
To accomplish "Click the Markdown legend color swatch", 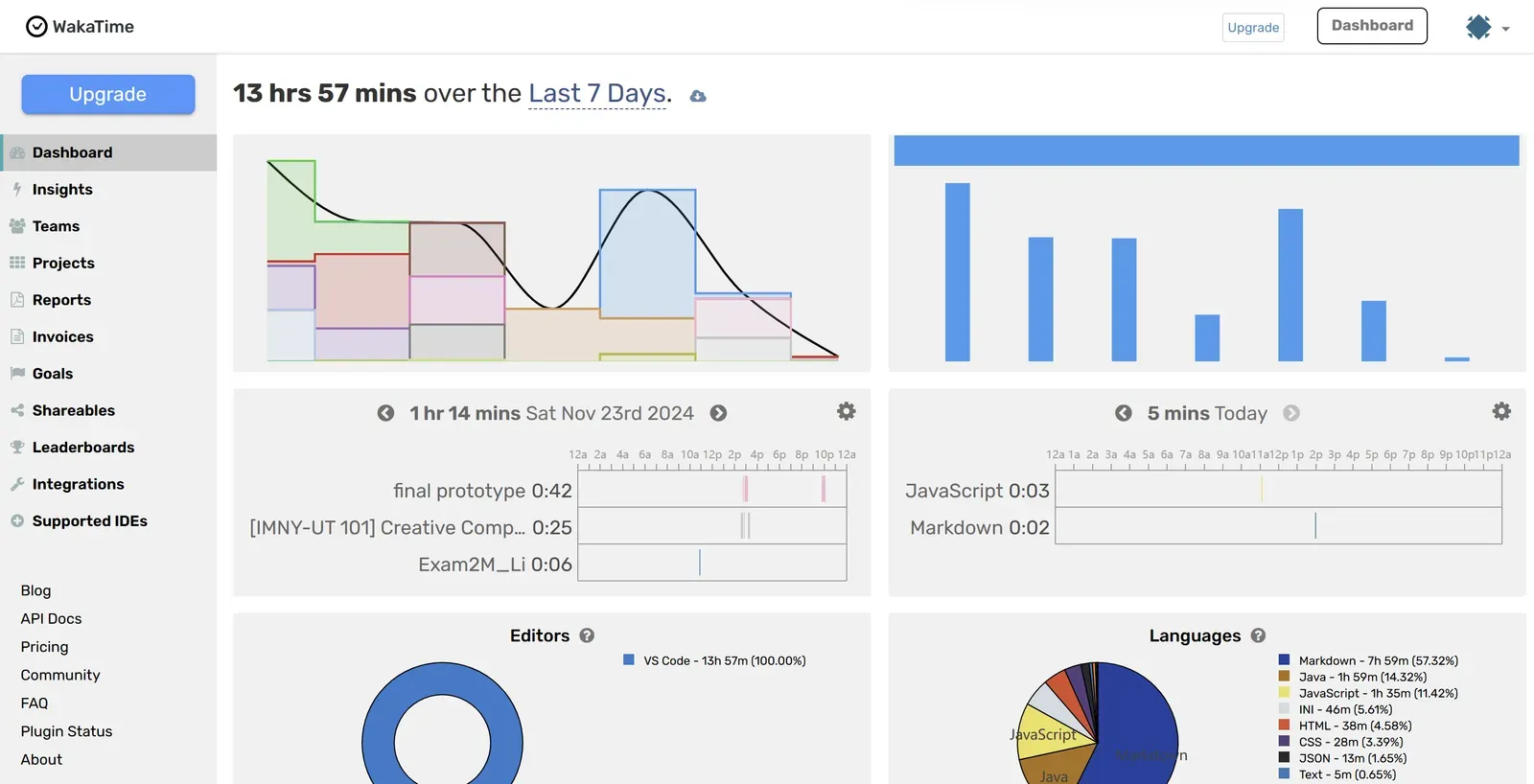I will click(1284, 659).
